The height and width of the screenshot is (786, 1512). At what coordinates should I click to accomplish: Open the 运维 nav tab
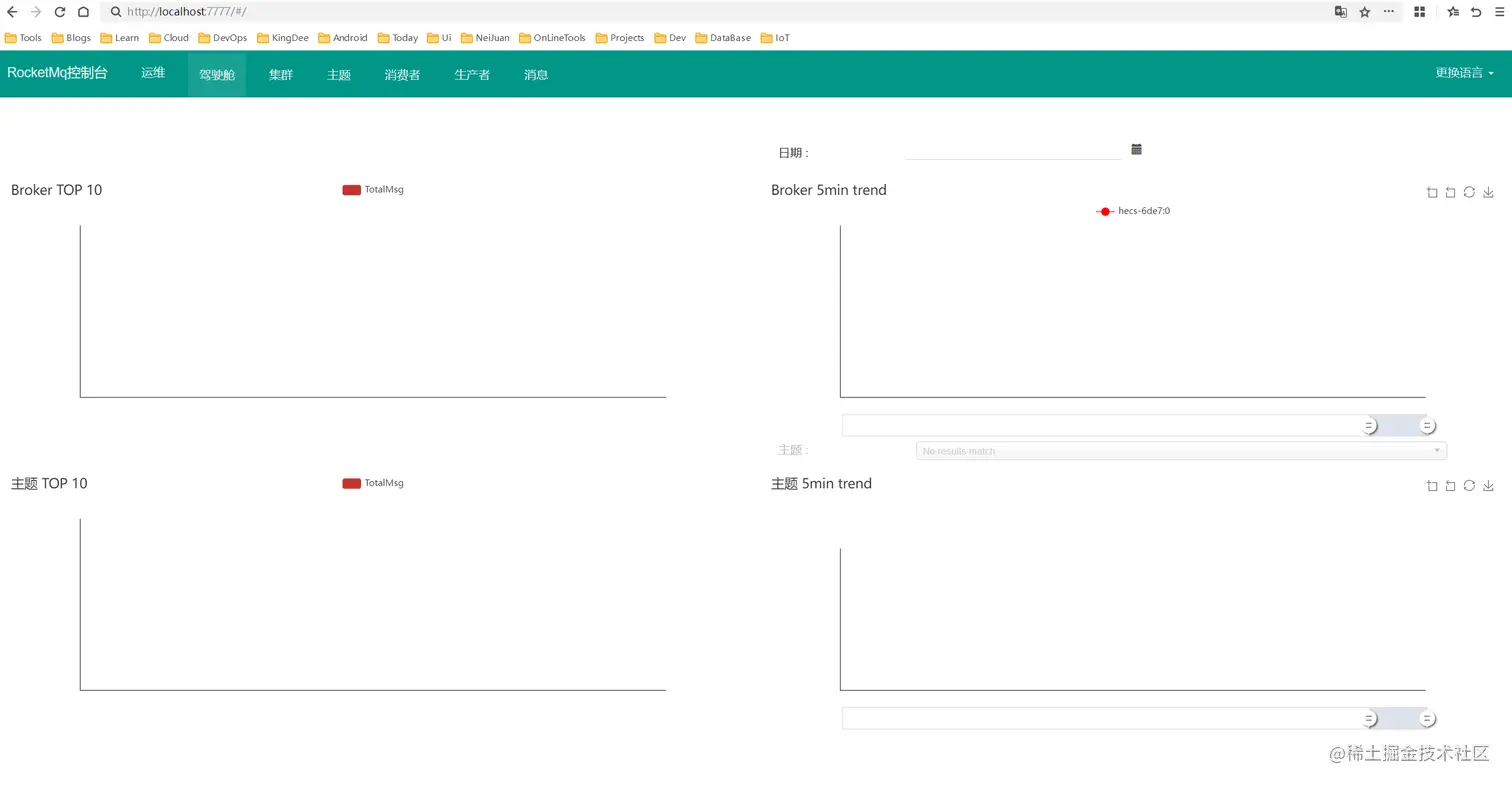click(x=153, y=73)
